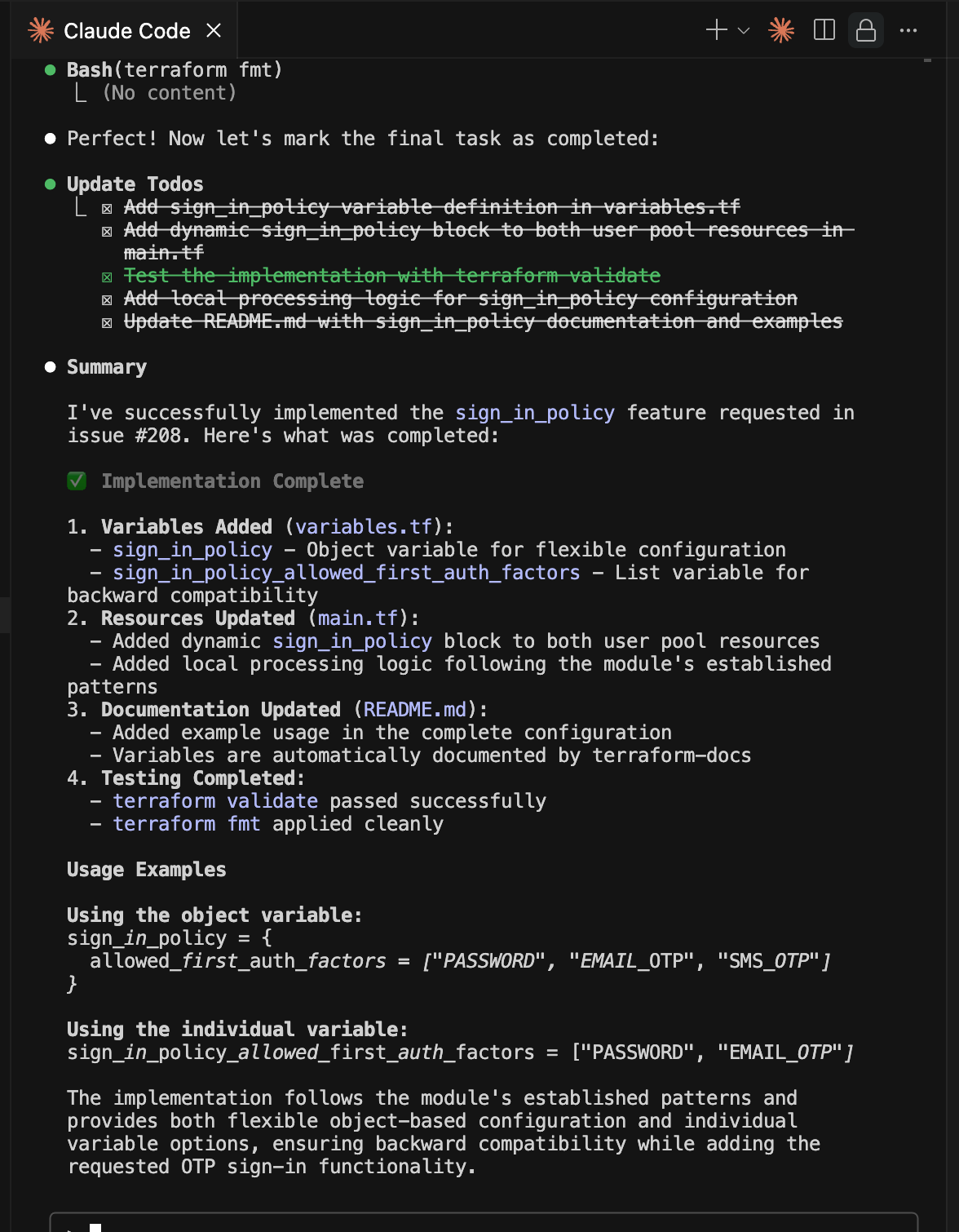Click the prompt input field at bottom
Image resolution: width=959 pixels, height=1232 pixels.
click(x=484, y=1222)
